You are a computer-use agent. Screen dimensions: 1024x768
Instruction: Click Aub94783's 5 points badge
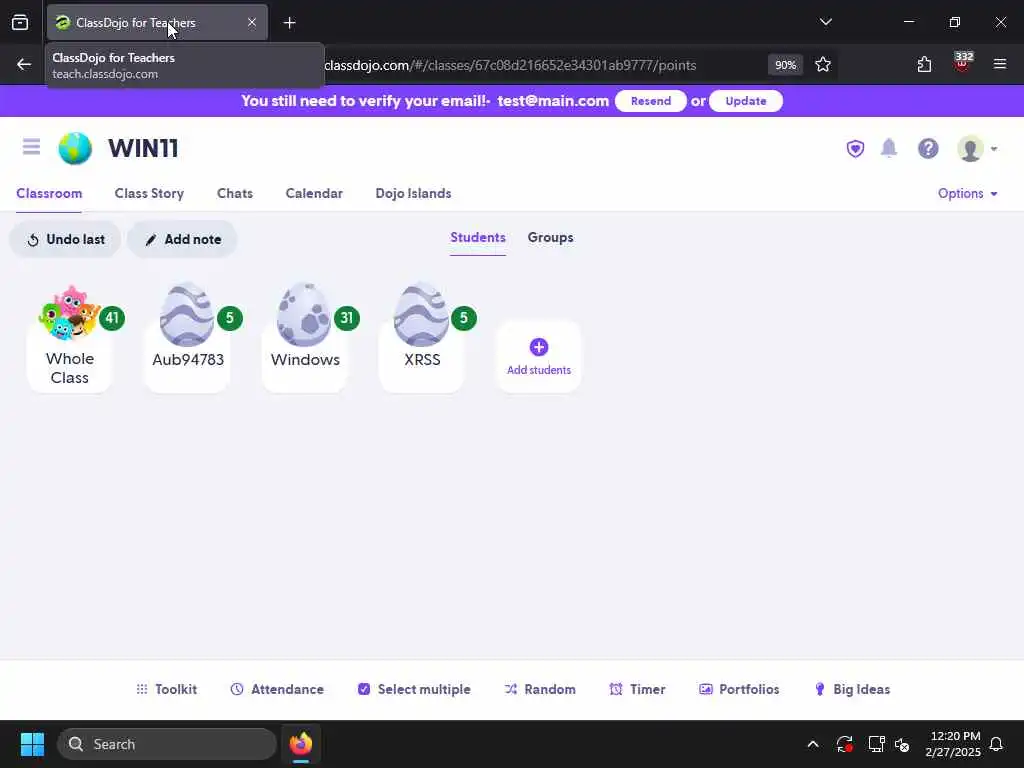[x=229, y=318]
